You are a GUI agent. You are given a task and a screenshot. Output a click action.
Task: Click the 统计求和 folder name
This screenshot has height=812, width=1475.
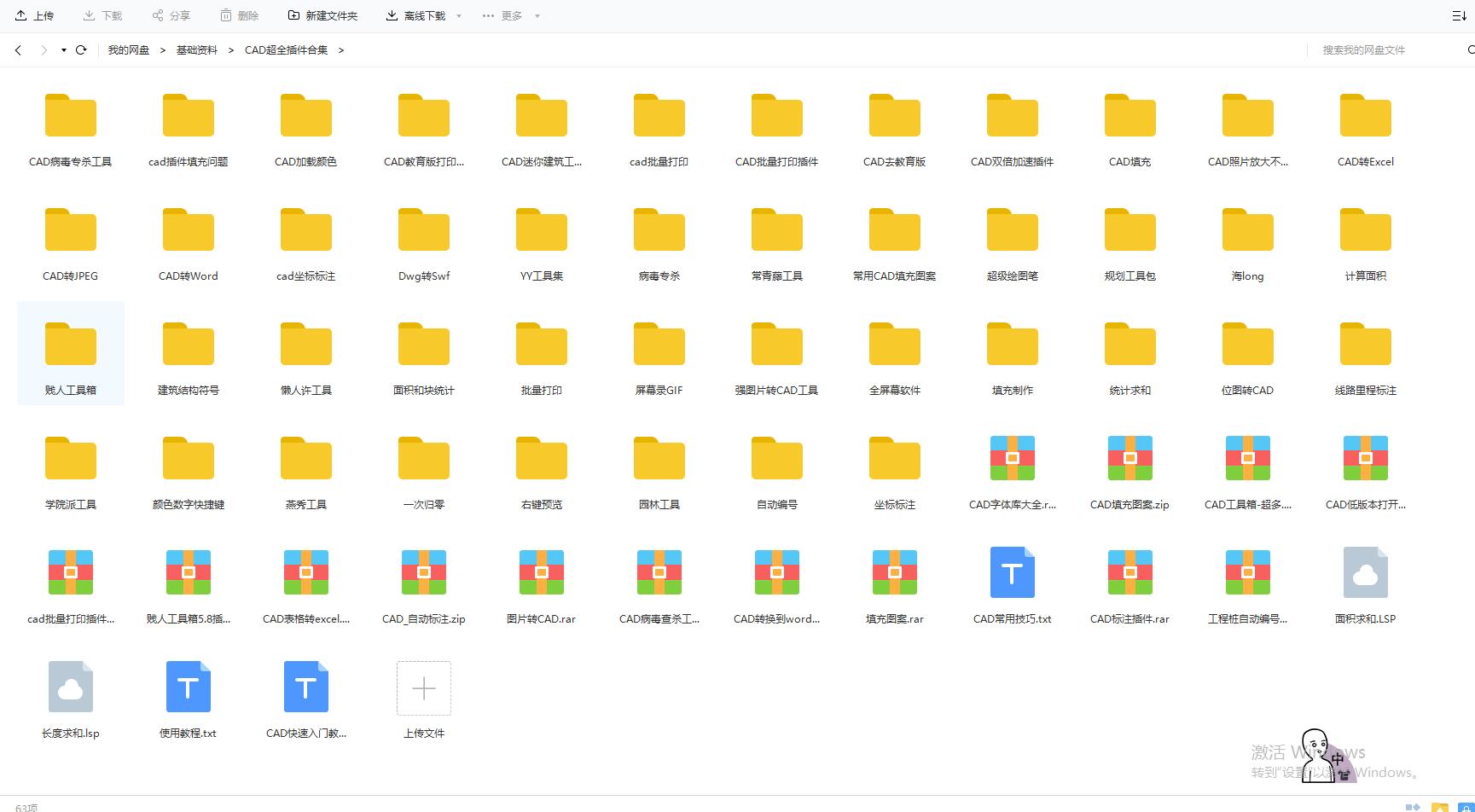(x=1130, y=391)
